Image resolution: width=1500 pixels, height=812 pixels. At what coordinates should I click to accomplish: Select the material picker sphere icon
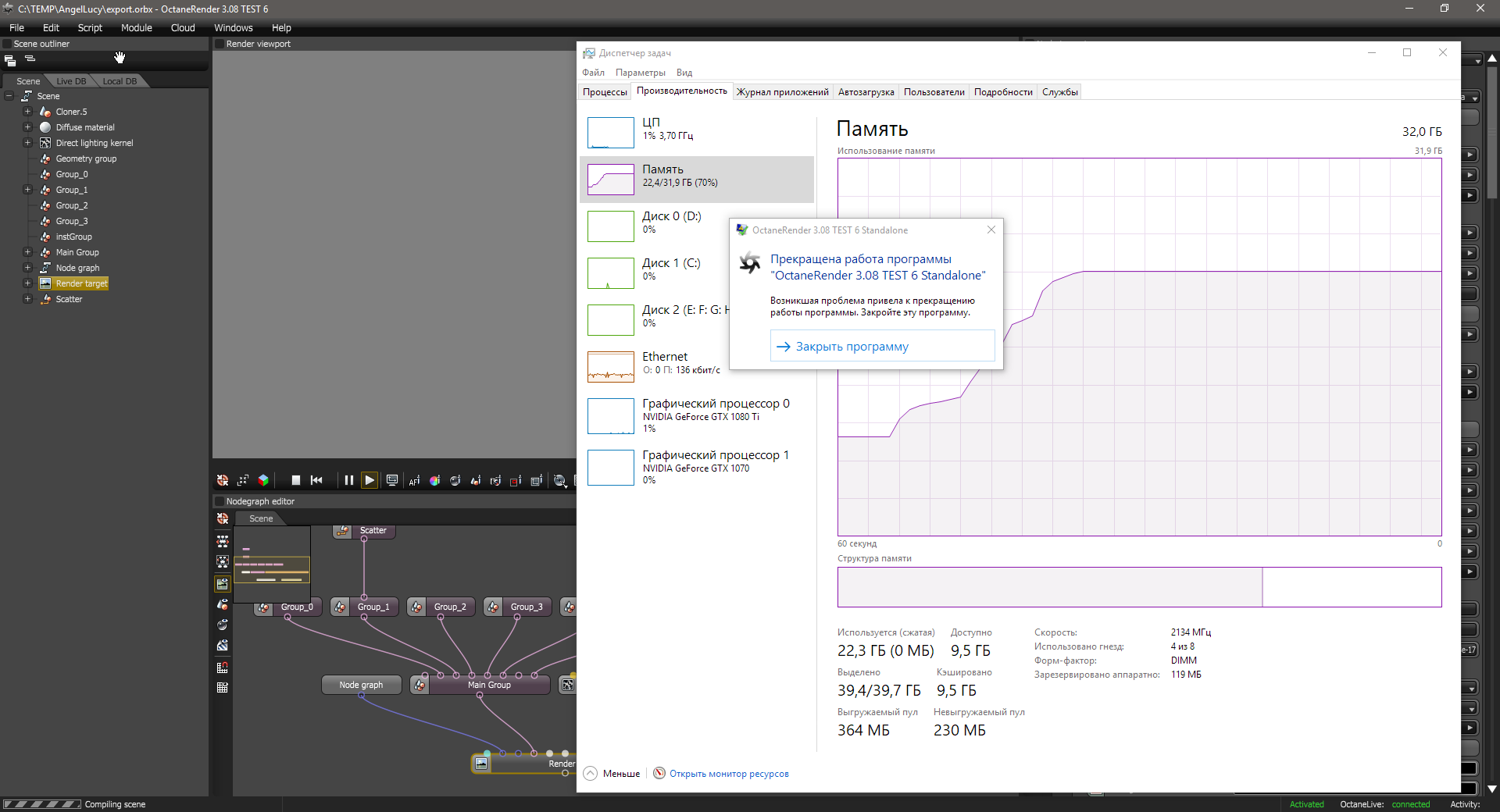point(455,480)
